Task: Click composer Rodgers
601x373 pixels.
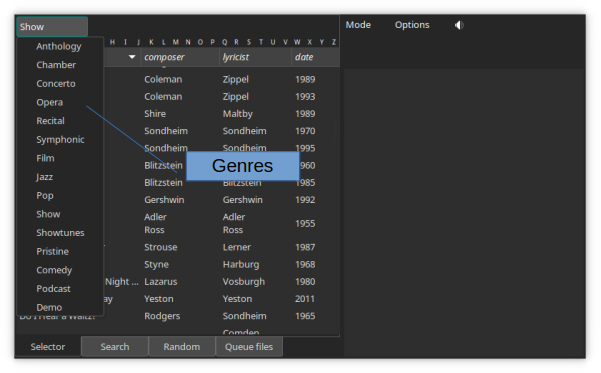Action: coord(162,316)
